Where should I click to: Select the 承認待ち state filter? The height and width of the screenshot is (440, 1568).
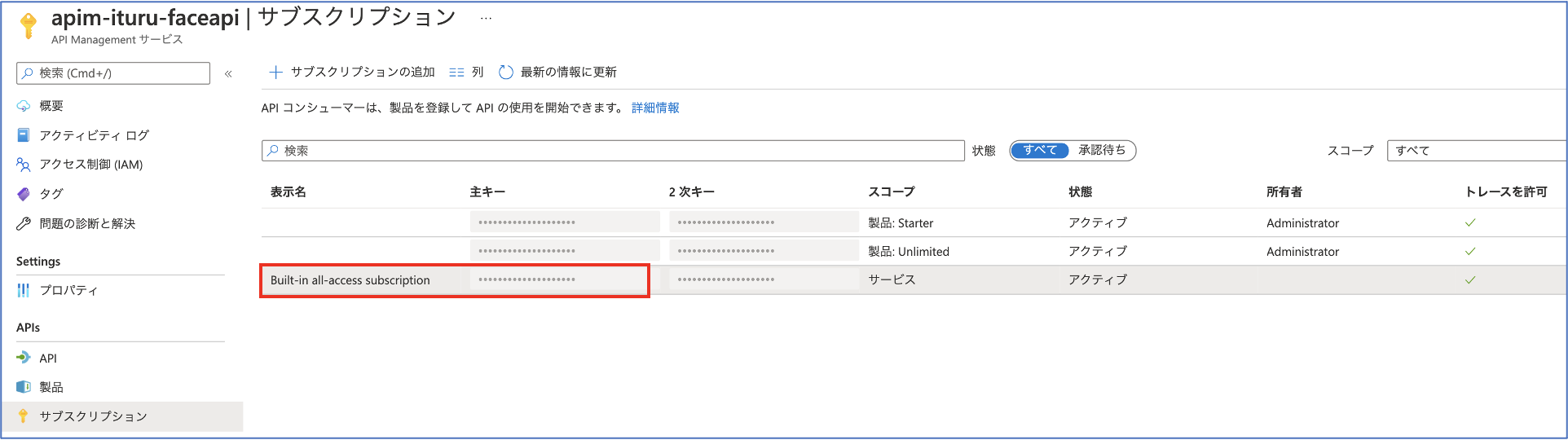pyautogui.click(x=1102, y=150)
